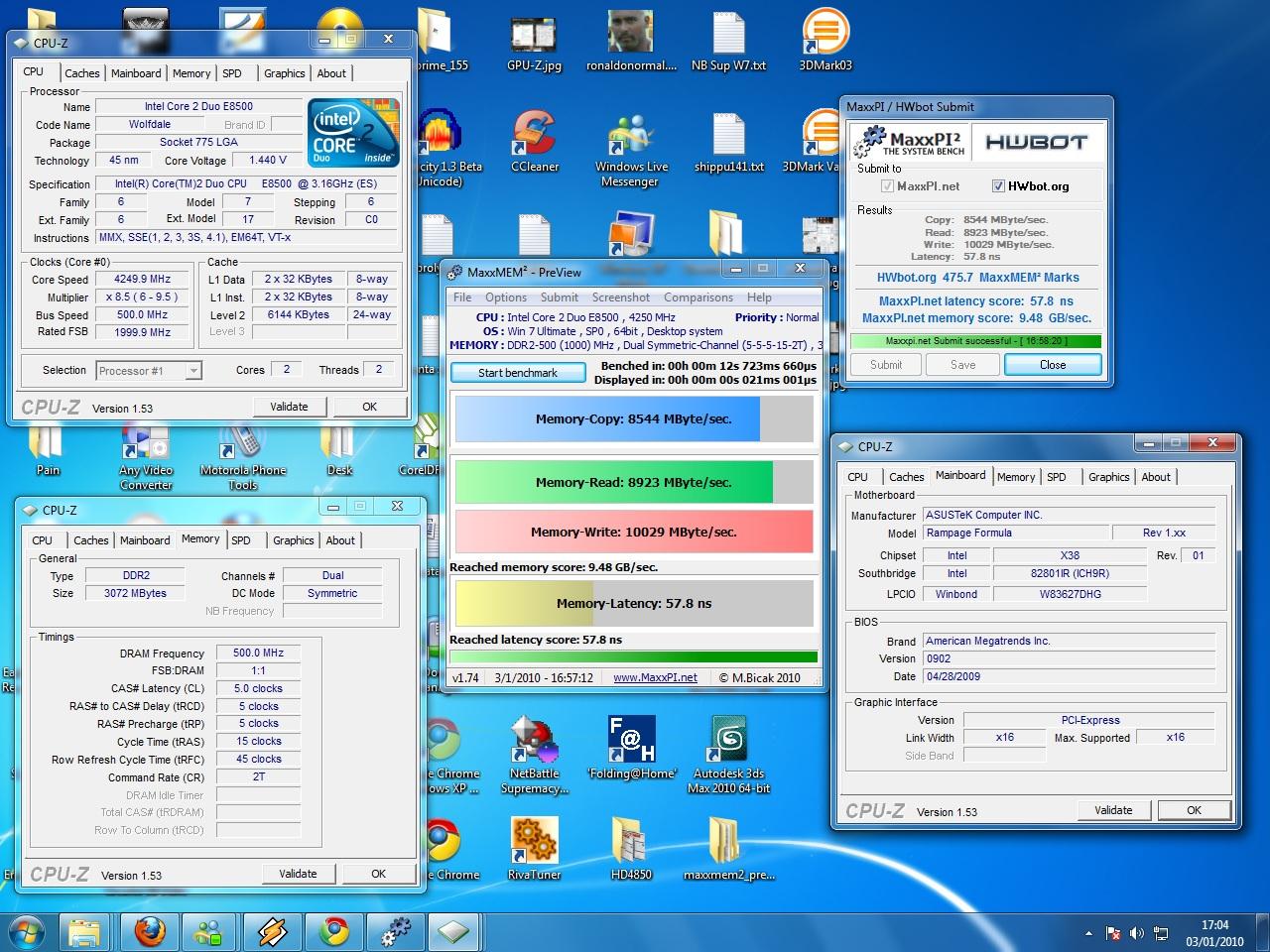
Task: Open the shippu141.txt file
Action: (x=728, y=142)
